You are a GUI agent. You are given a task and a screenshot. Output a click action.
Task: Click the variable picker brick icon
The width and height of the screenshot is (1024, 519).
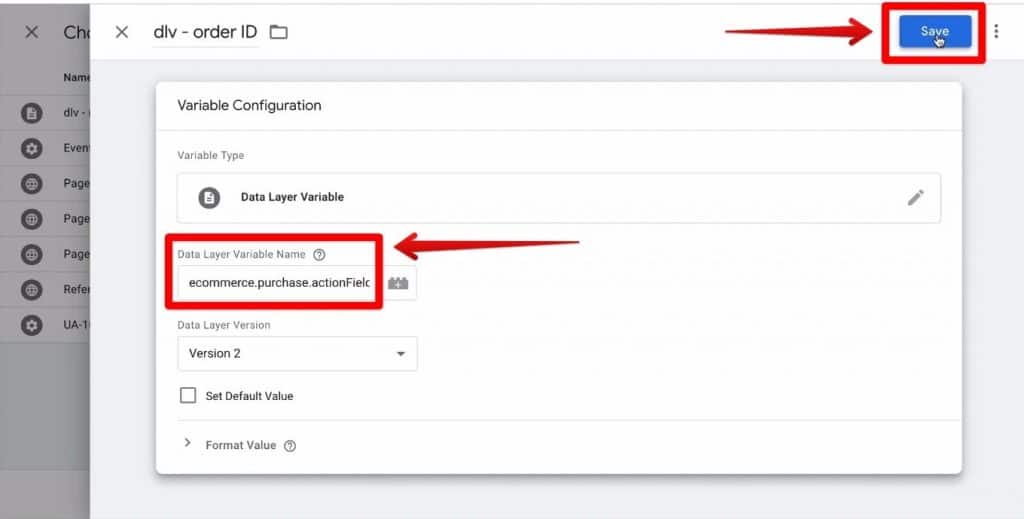point(399,283)
